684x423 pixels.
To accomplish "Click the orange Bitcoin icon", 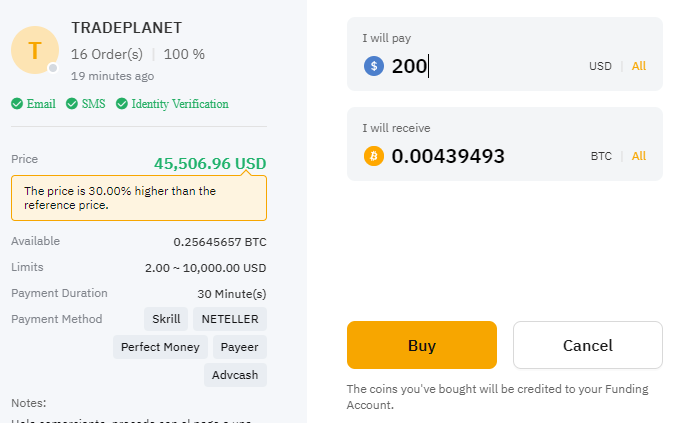I will 374,156.
